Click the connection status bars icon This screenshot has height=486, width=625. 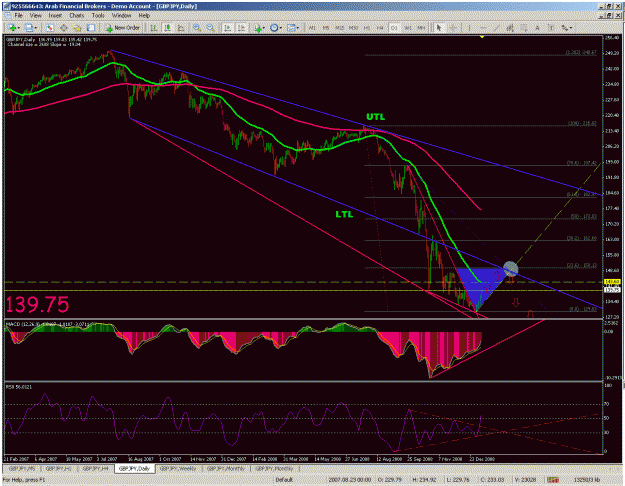coord(552,480)
